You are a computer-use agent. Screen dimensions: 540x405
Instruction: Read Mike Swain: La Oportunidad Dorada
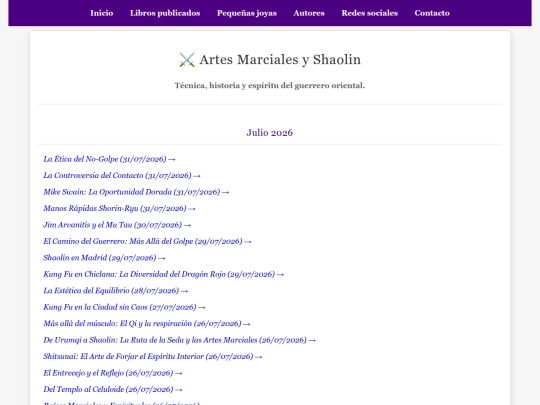click(136, 192)
